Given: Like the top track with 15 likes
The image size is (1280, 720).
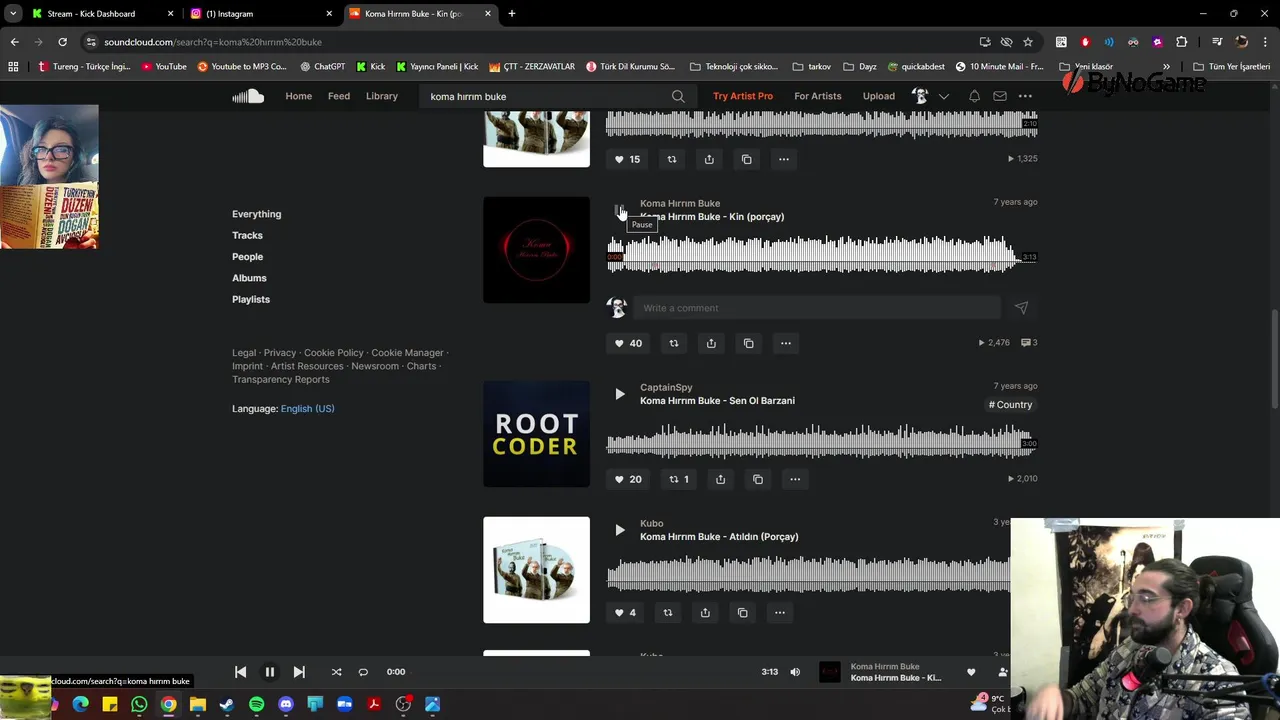Looking at the screenshot, I should (627, 159).
